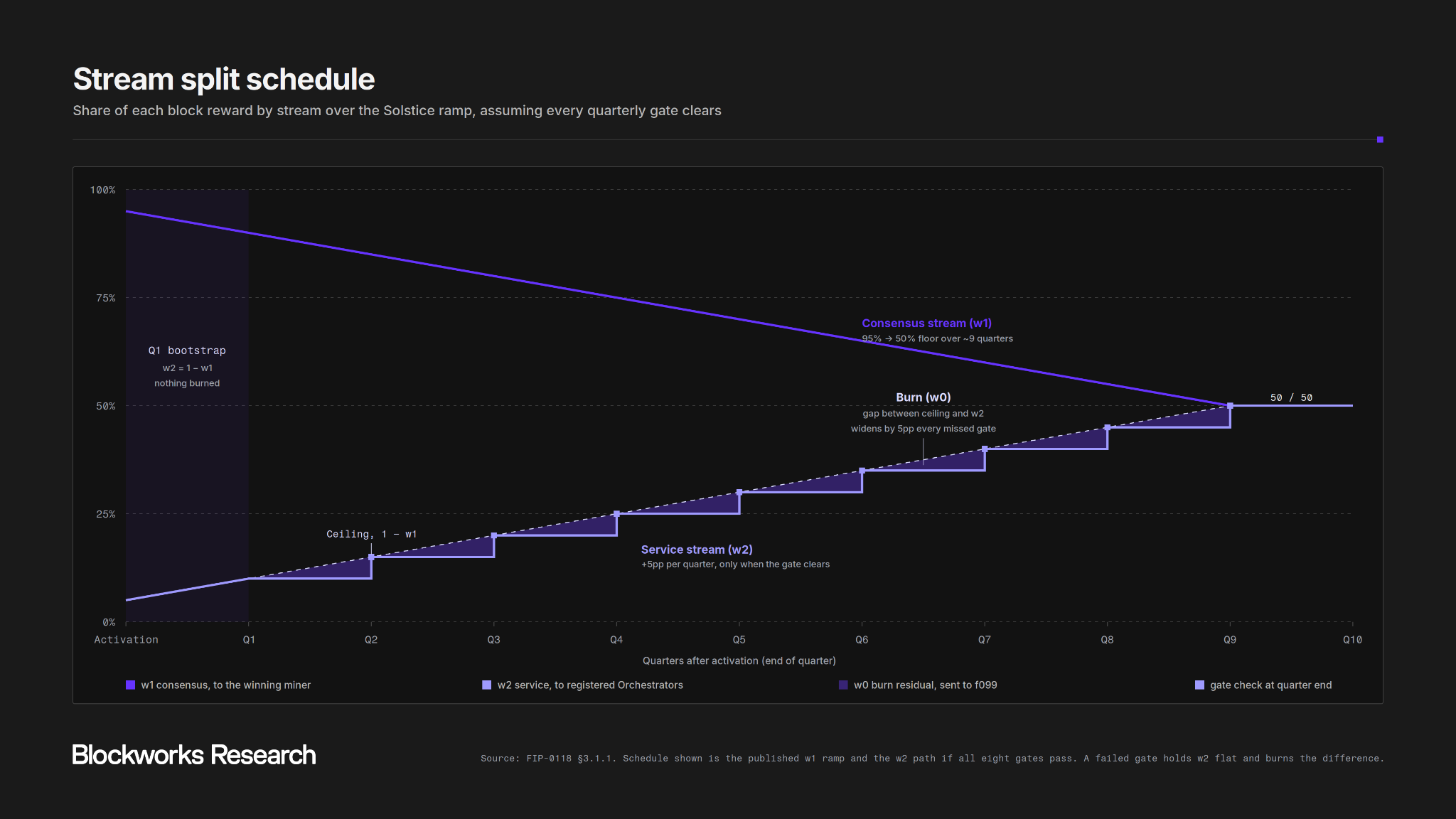Select the gate check marker at Q6

pyautogui.click(x=862, y=471)
